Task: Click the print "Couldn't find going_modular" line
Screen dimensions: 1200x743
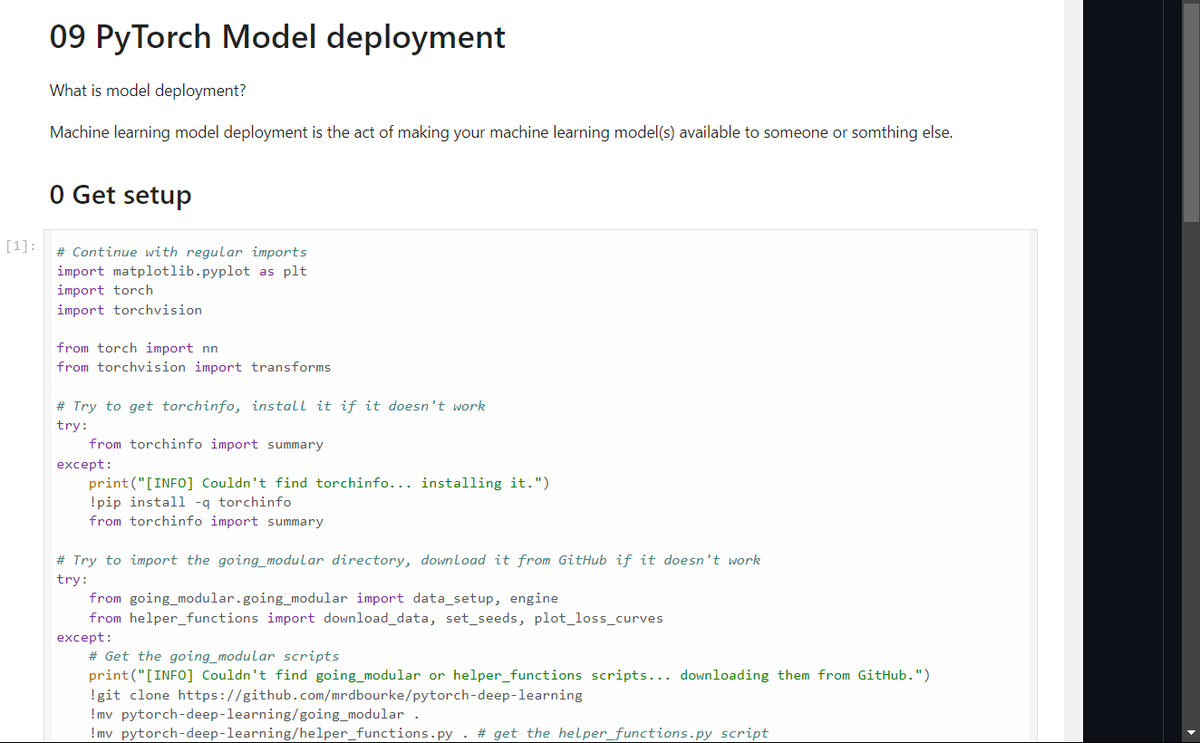Action: pyautogui.click(x=510, y=675)
